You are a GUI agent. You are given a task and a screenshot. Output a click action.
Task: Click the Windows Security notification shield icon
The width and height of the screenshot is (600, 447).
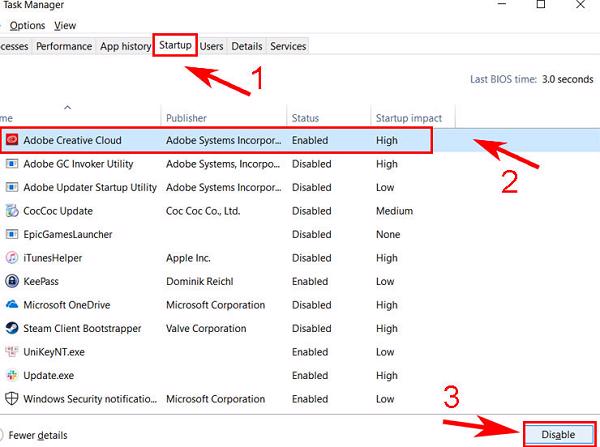coord(12,398)
